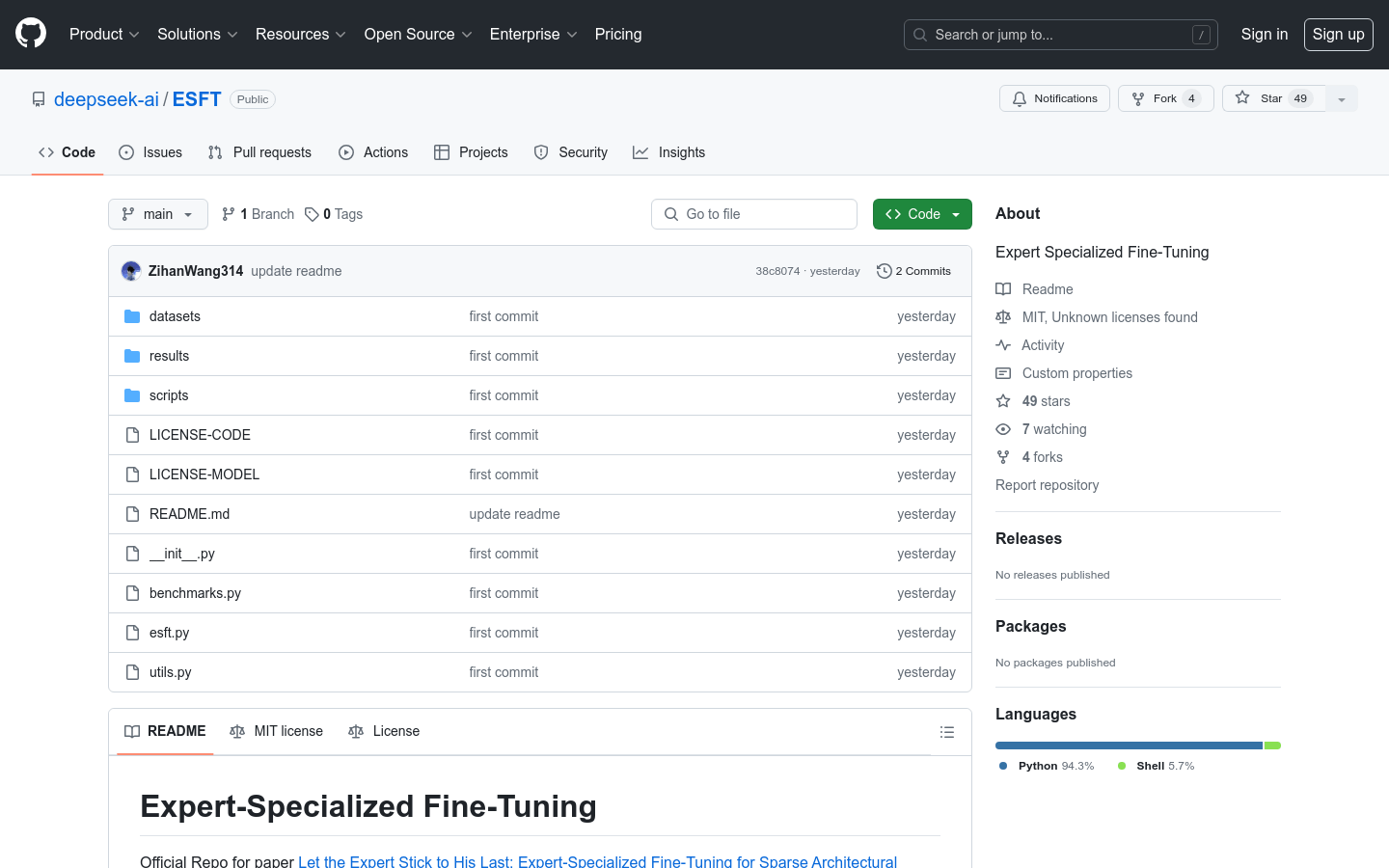Viewport: 1389px width, 868px height.
Task: Click the results folder icon
Action: point(132,356)
